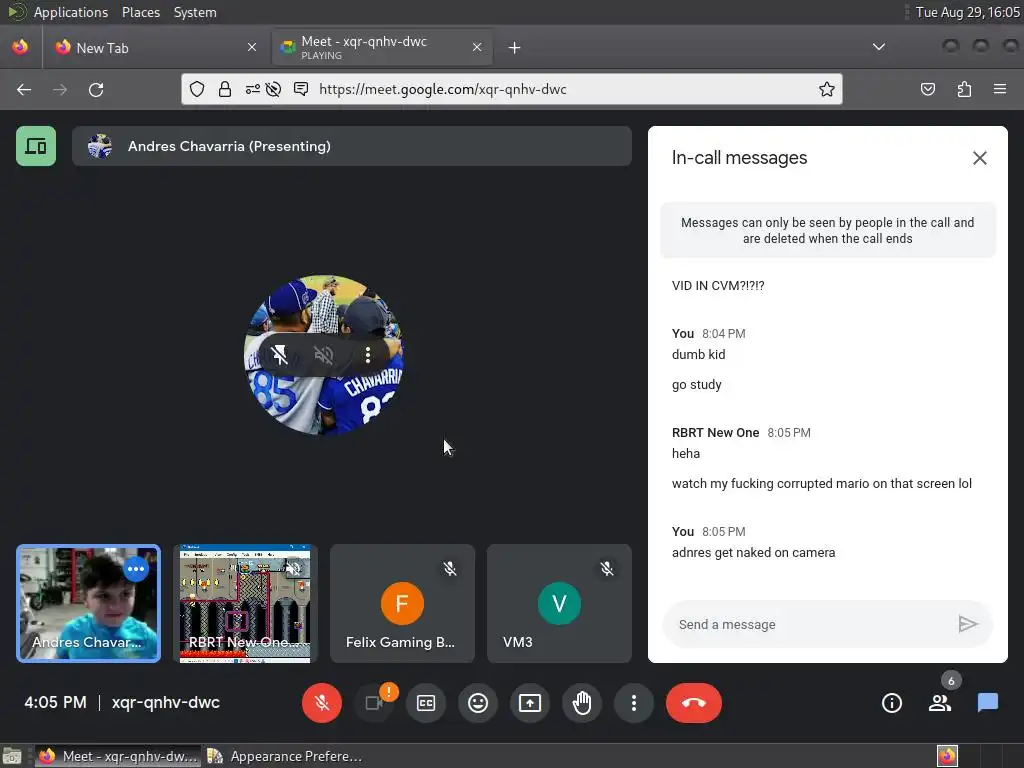
Task: Open the emoji reactions button
Action: pyautogui.click(x=478, y=703)
